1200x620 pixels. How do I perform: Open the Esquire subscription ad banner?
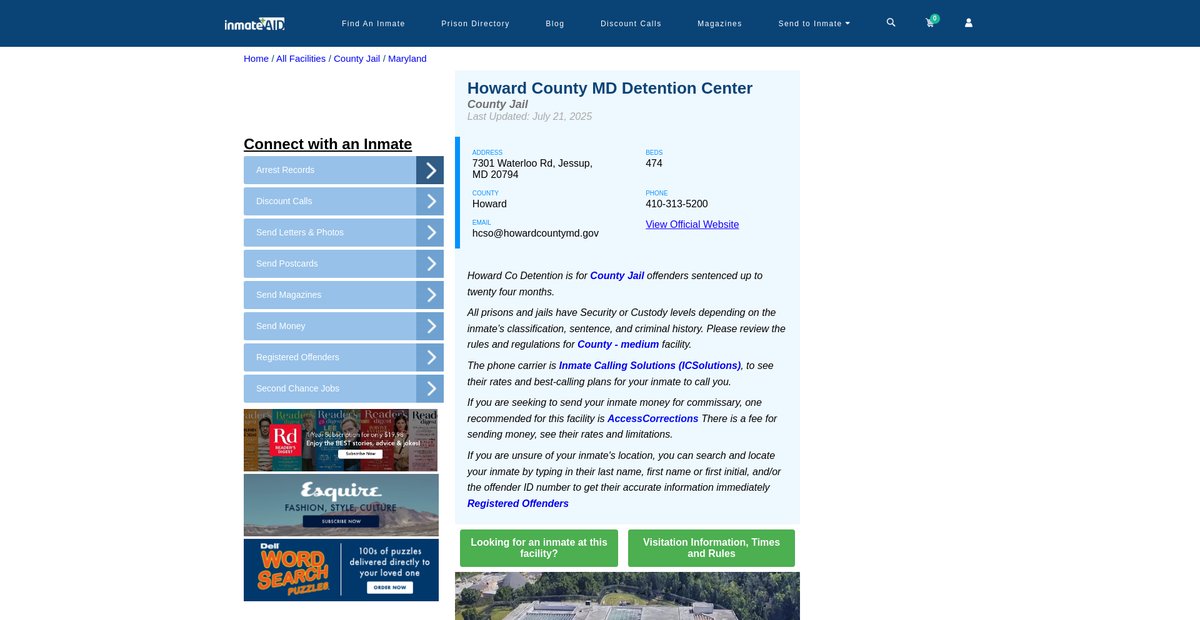(x=341, y=505)
